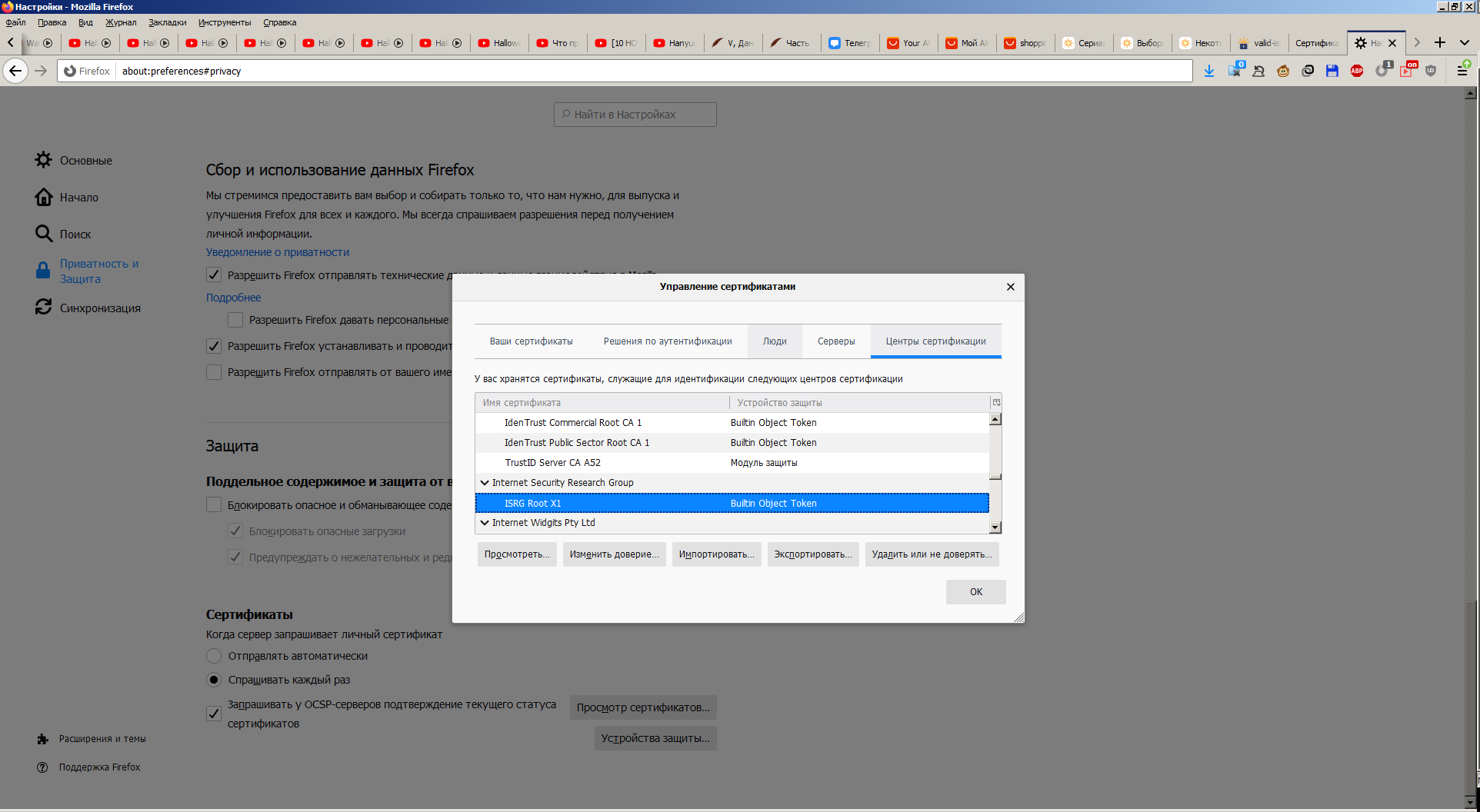Toggle Firefox studies installation checkbox
This screenshot has height=812, width=1480.
[214, 346]
